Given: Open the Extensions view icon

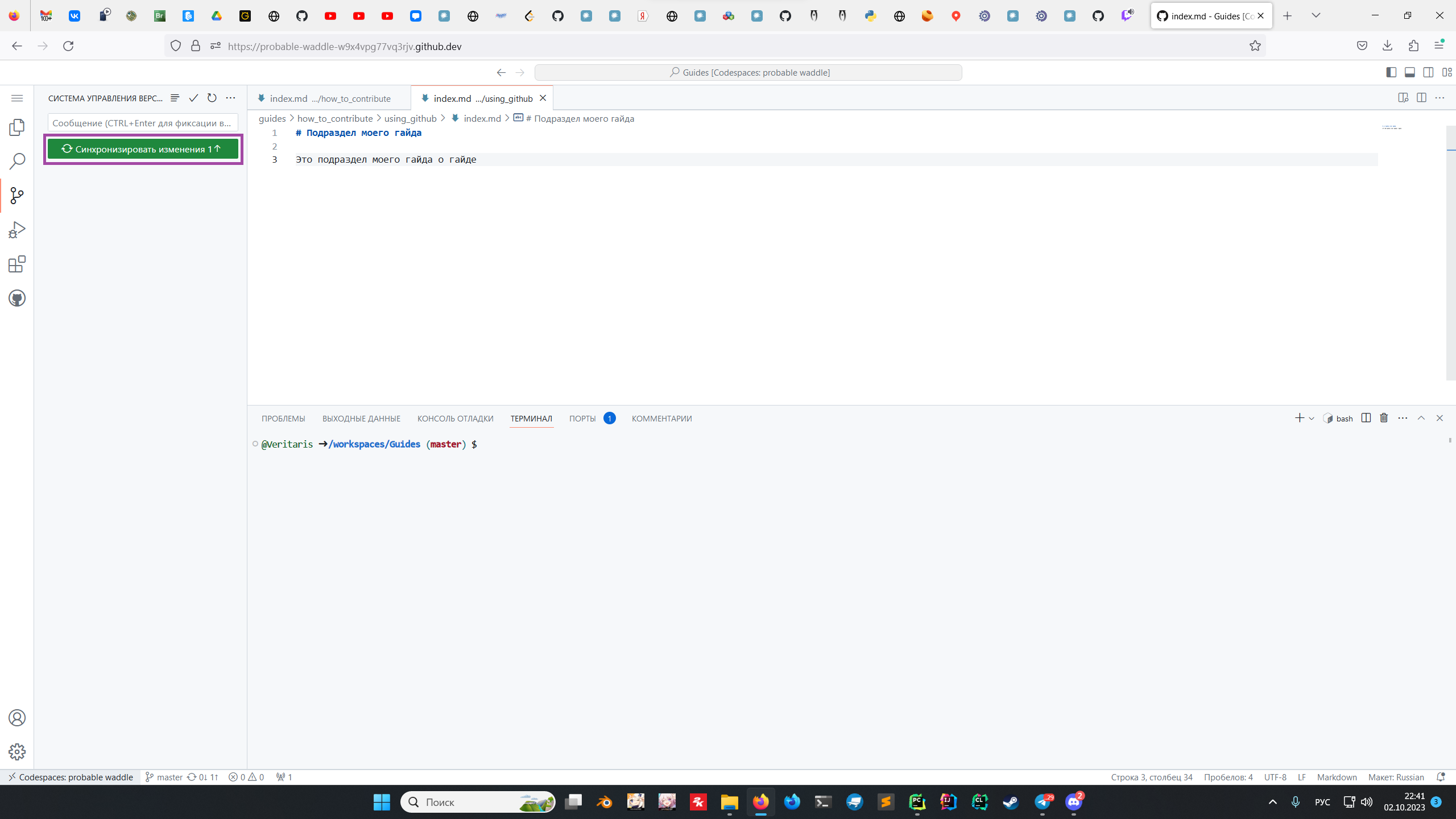Looking at the screenshot, I should (17, 264).
